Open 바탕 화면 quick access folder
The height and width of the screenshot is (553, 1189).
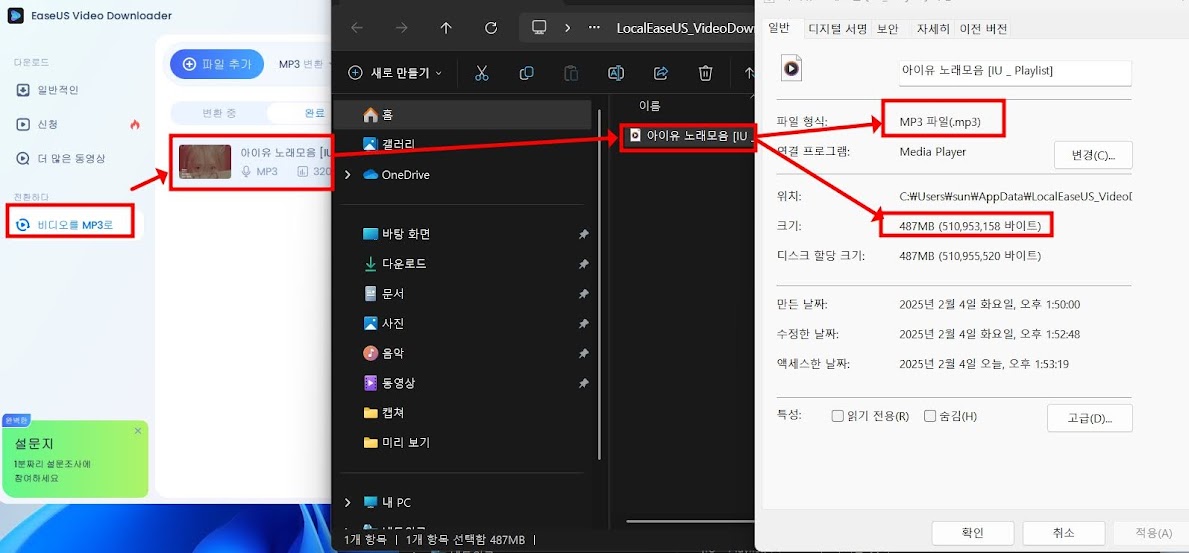[x=396, y=234]
